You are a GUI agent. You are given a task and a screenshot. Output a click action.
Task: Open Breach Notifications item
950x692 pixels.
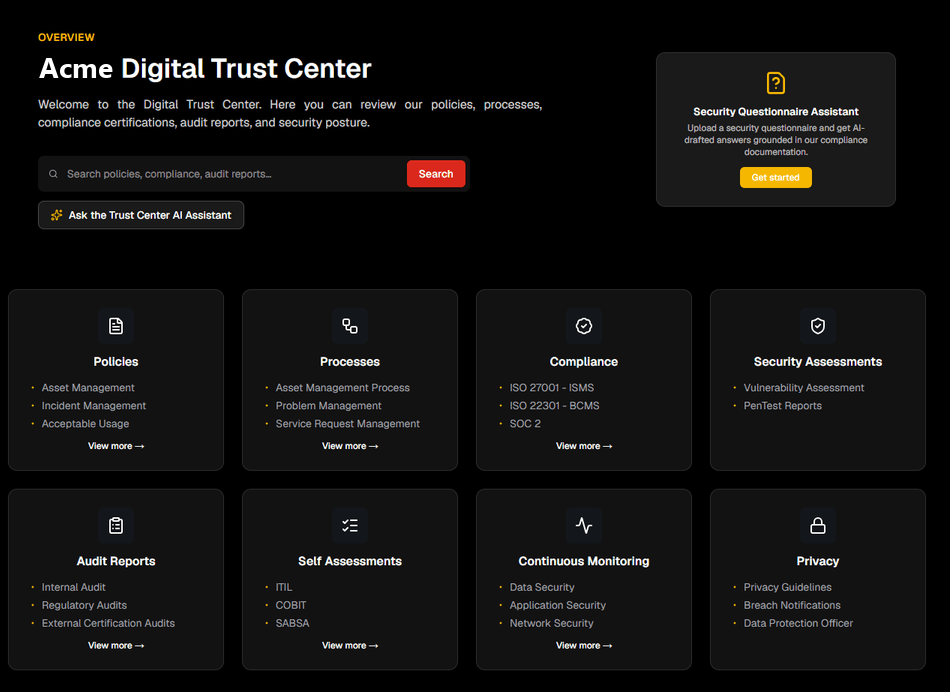792,605
